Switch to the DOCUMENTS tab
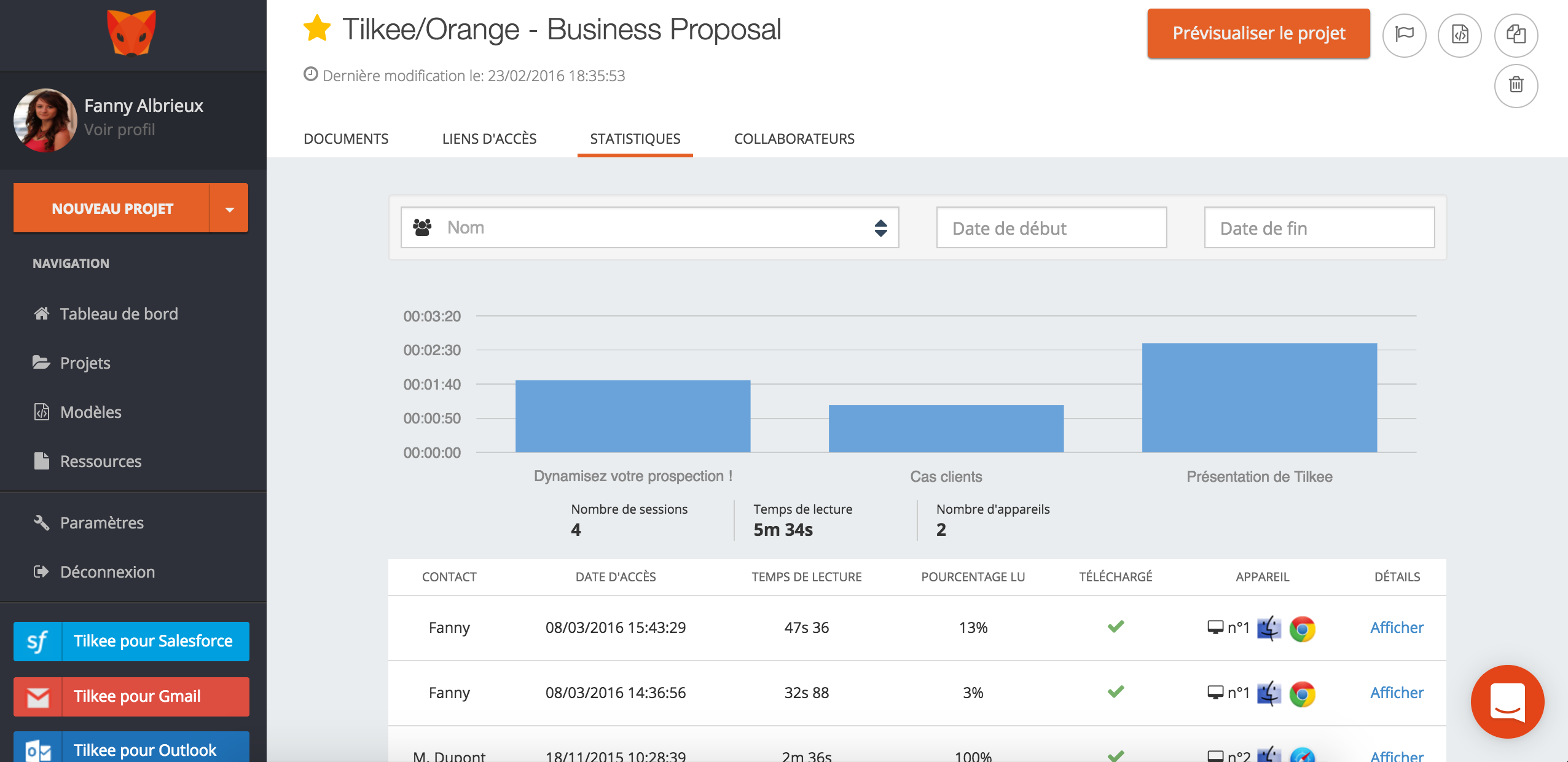1568x762 pixels. point(346,139)
